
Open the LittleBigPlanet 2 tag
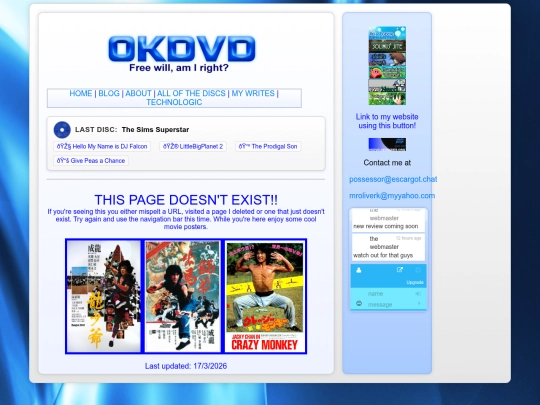tap(193, 146)
